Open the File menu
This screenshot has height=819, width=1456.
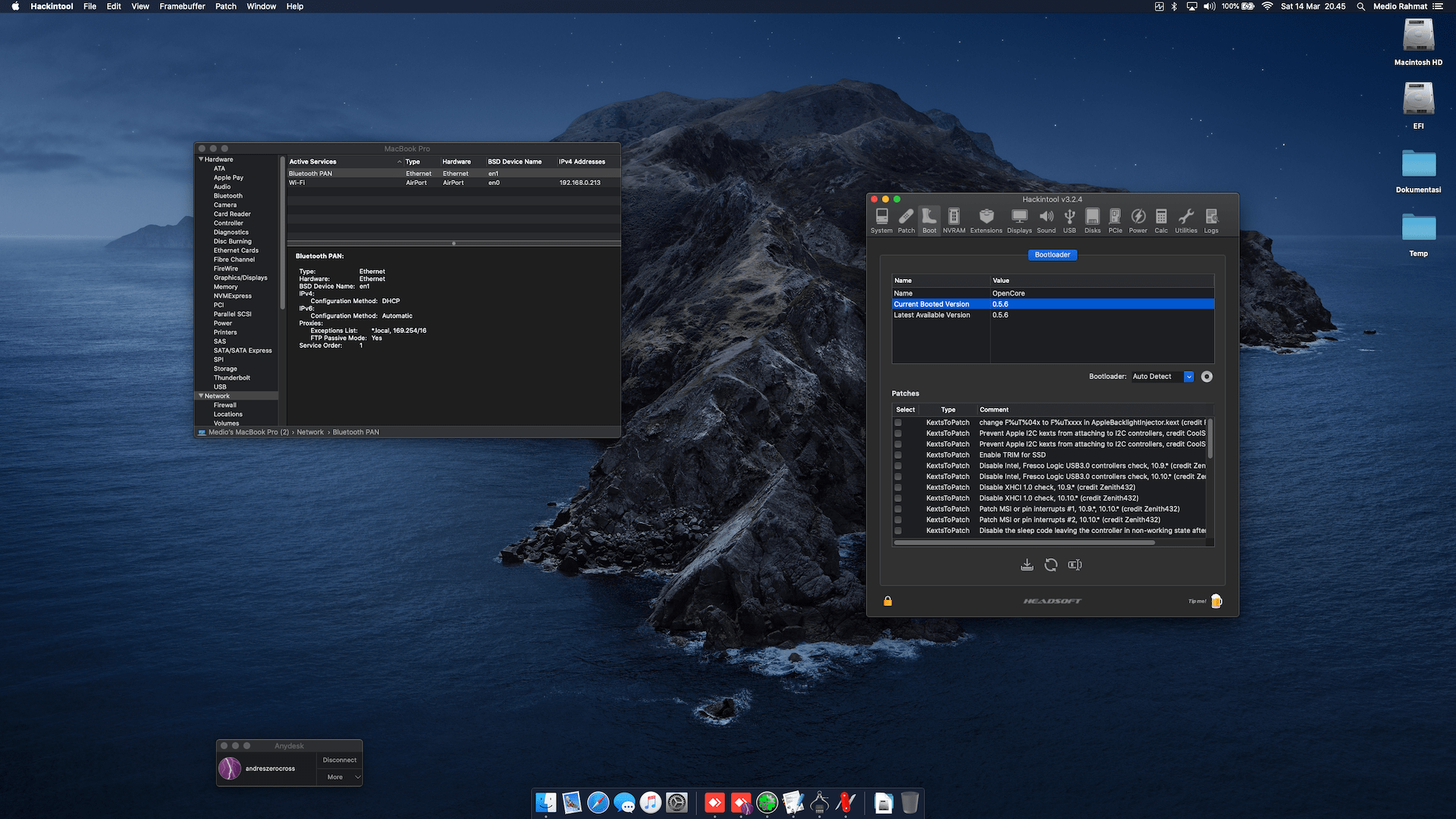click(x=89, y=6)
